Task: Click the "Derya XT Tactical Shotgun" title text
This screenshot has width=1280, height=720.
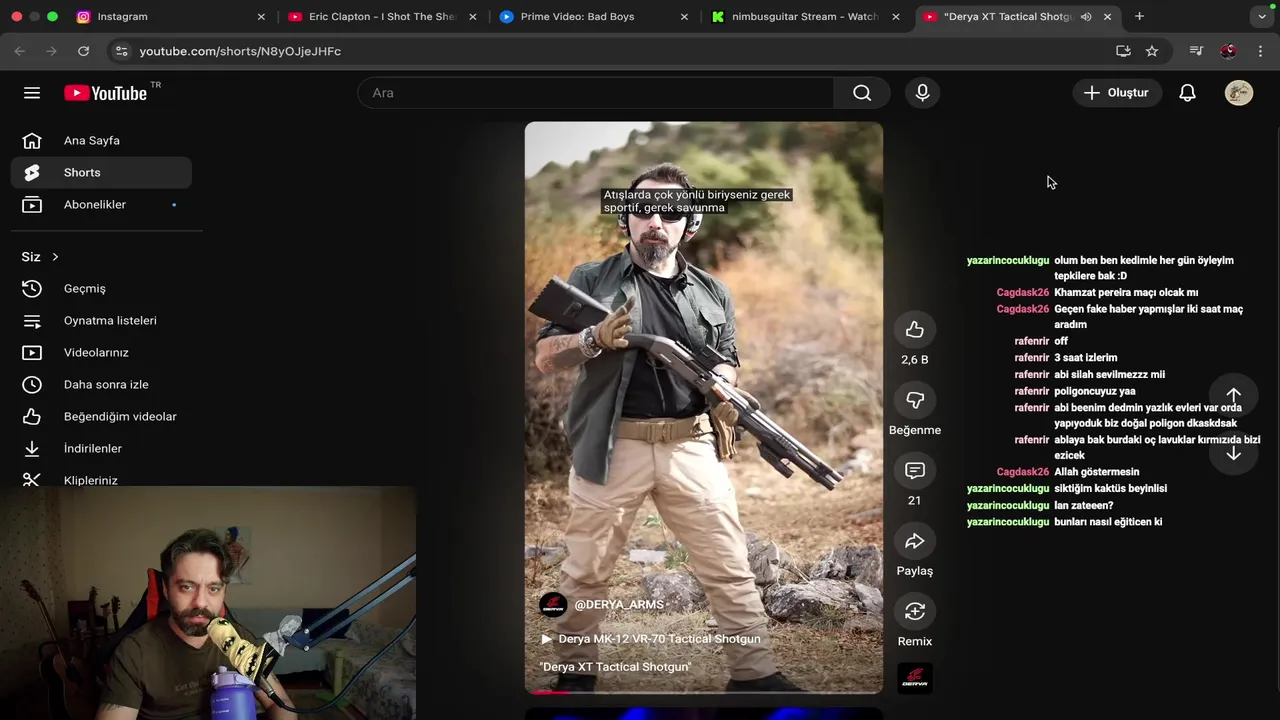Action: 615,667
